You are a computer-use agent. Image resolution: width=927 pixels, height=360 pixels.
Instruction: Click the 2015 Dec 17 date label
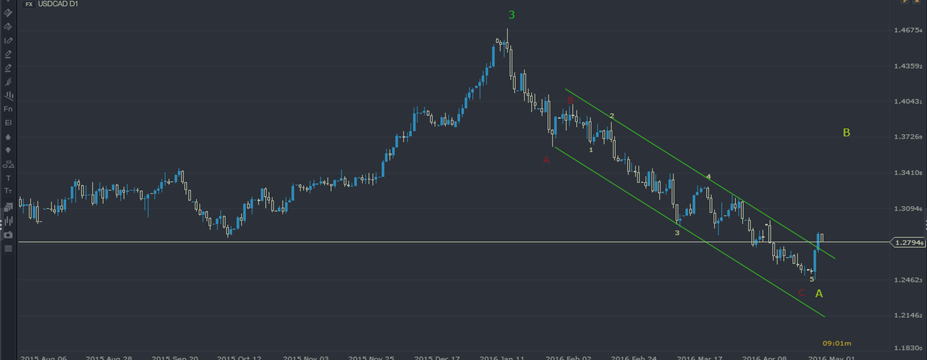[436, 357]
